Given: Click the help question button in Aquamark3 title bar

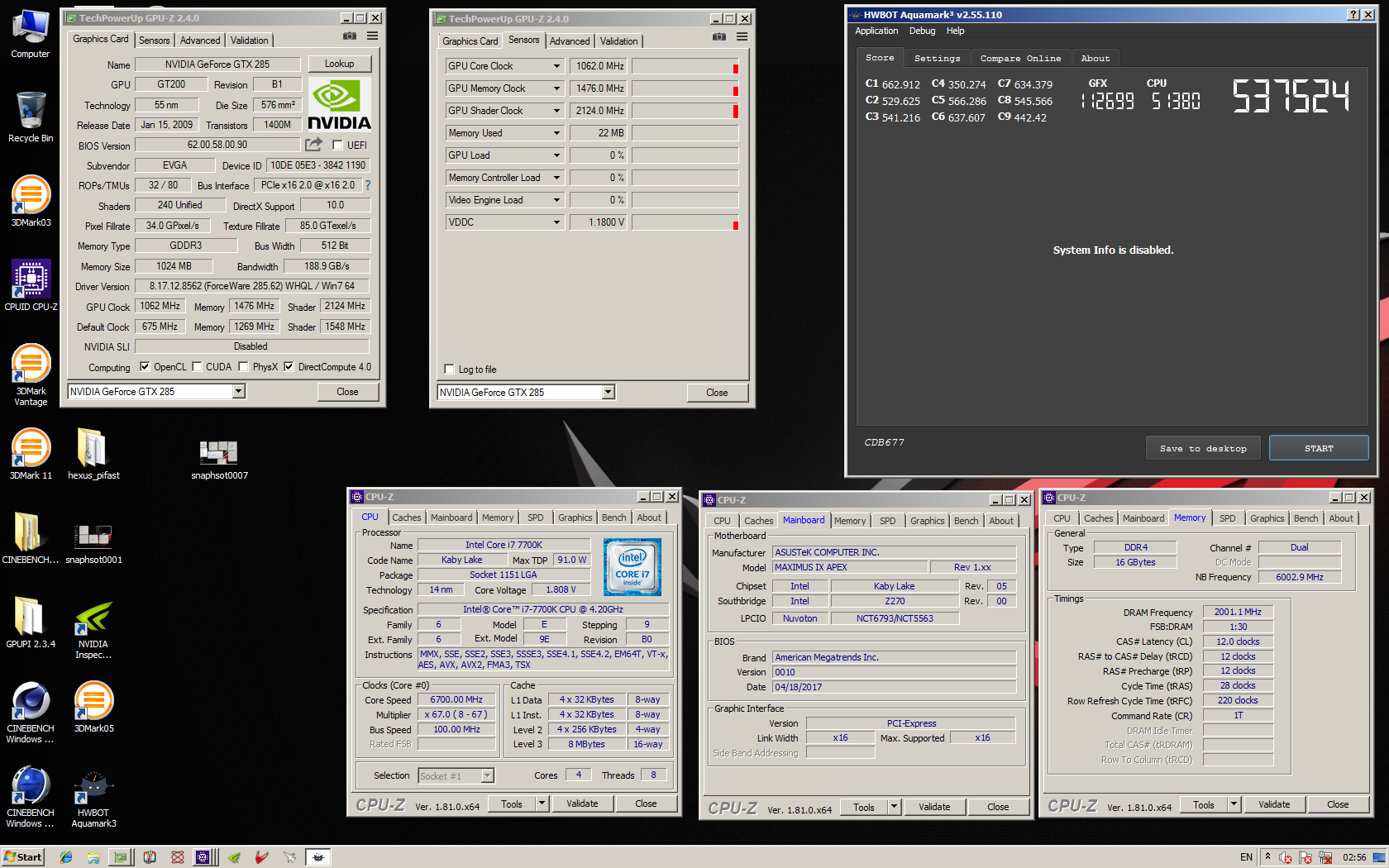Looking at the screenshot, I should pos(1353,15).
